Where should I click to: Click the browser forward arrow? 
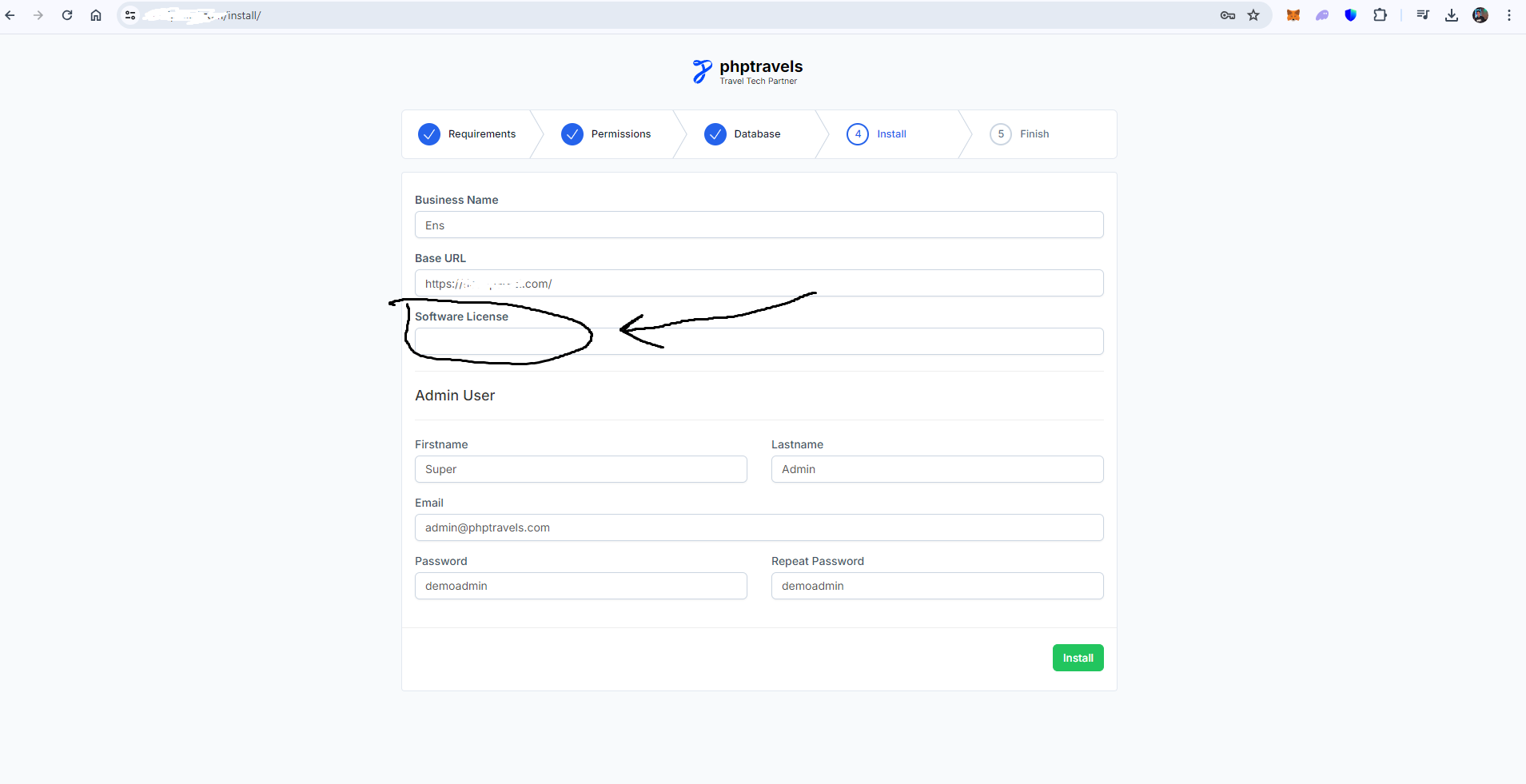pos(38,15)
